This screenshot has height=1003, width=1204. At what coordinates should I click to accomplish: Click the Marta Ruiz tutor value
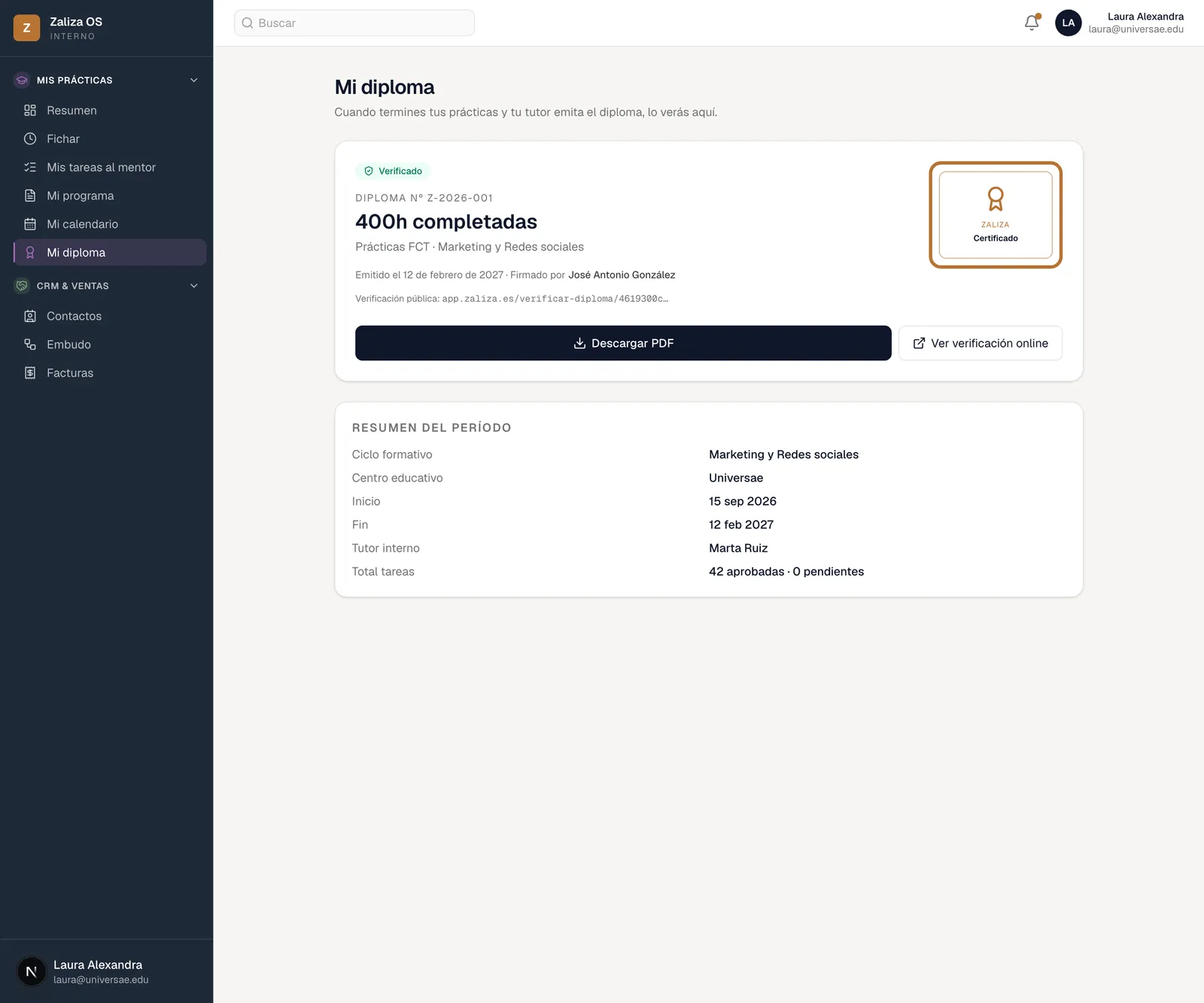coord(738,549)
